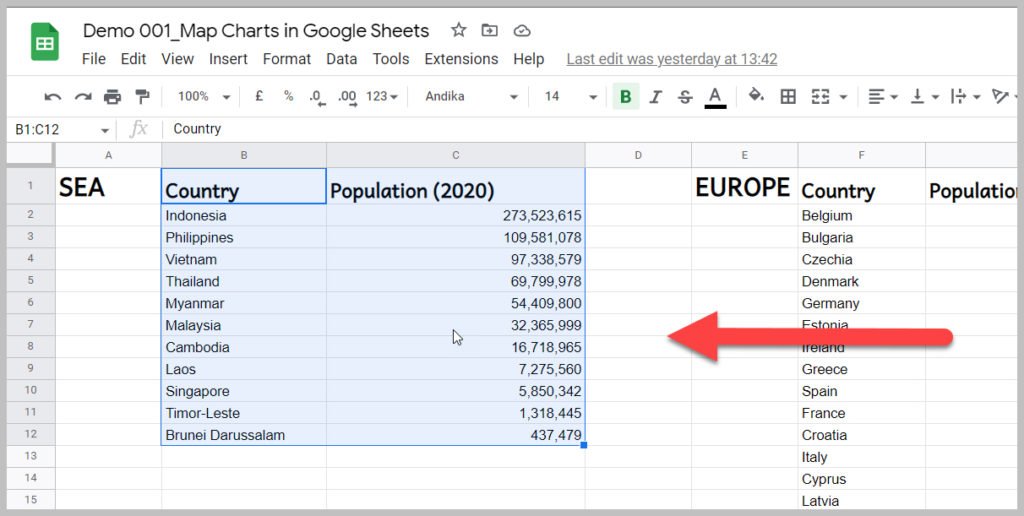
Task: Open the Tools menu
Action: click(391, 59)
